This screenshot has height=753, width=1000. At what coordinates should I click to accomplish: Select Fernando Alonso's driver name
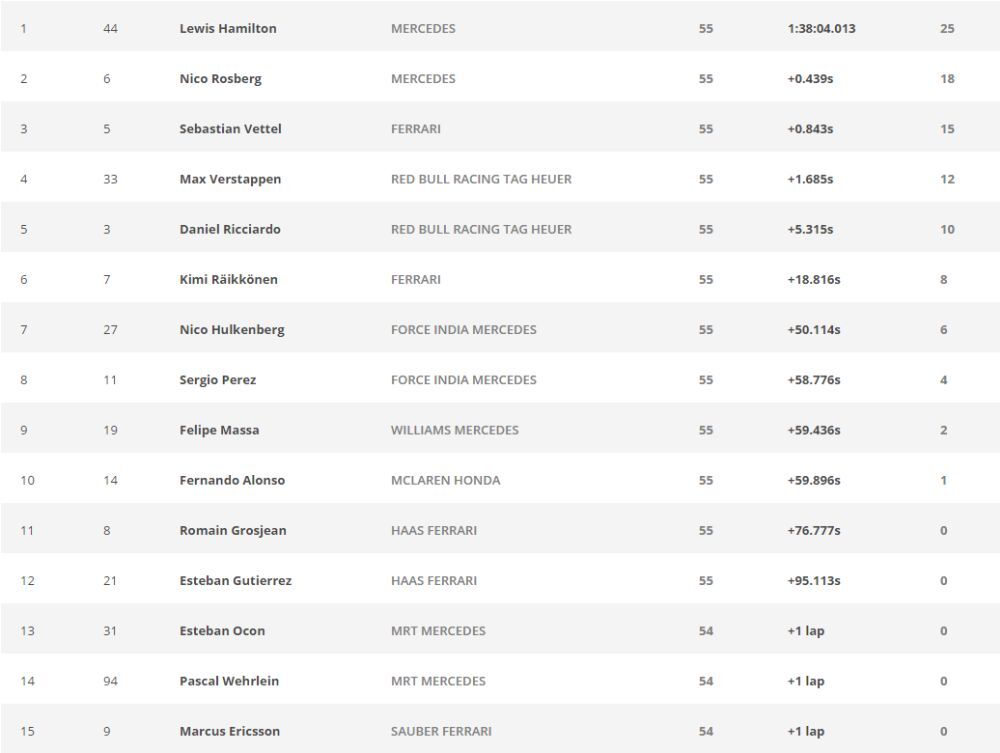tap(232, 480)
